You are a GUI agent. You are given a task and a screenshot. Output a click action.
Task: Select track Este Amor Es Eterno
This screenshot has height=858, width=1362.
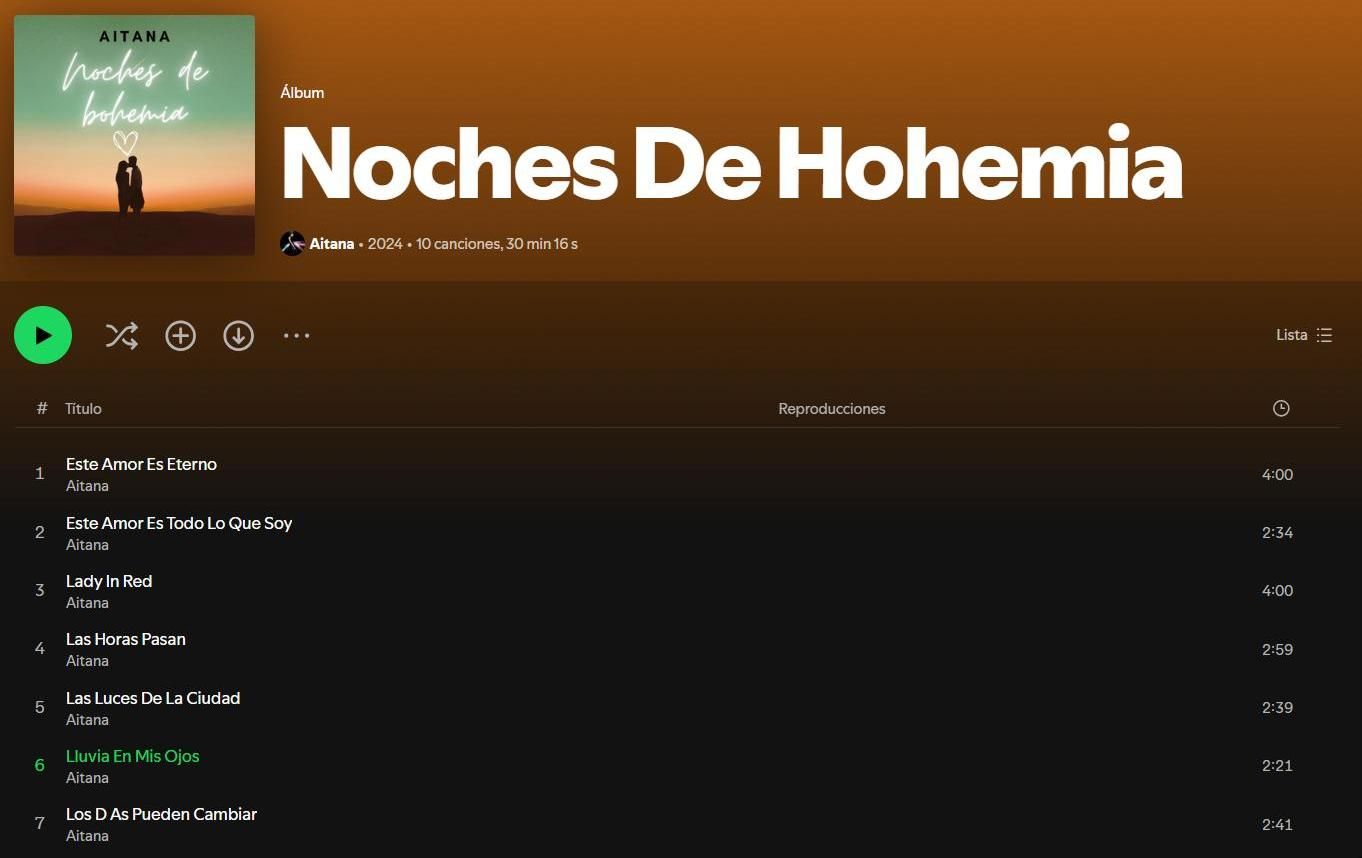pos(141,464)
